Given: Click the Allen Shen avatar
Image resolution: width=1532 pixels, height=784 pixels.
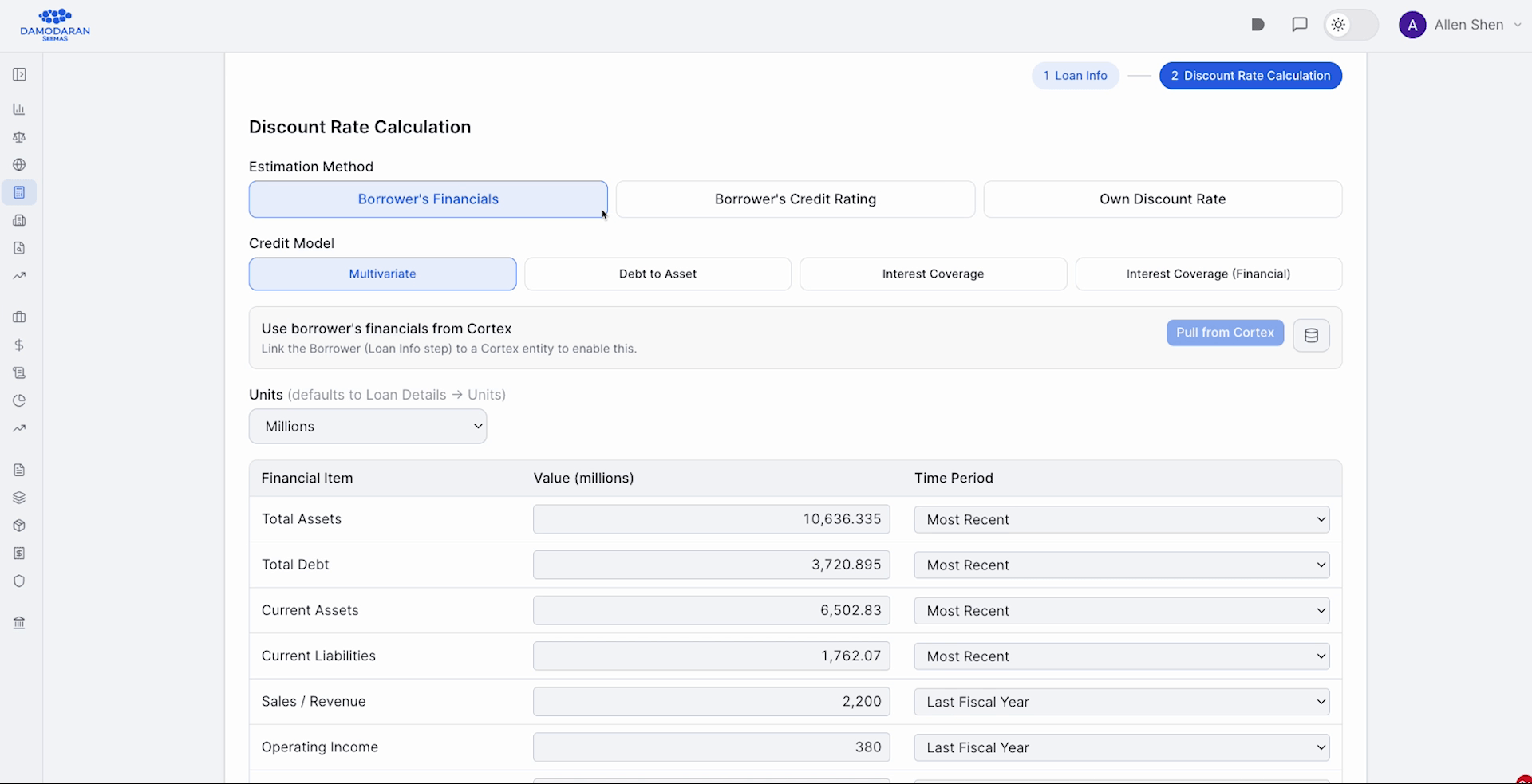Looking at the screenshot, I should pos(1412,25).
